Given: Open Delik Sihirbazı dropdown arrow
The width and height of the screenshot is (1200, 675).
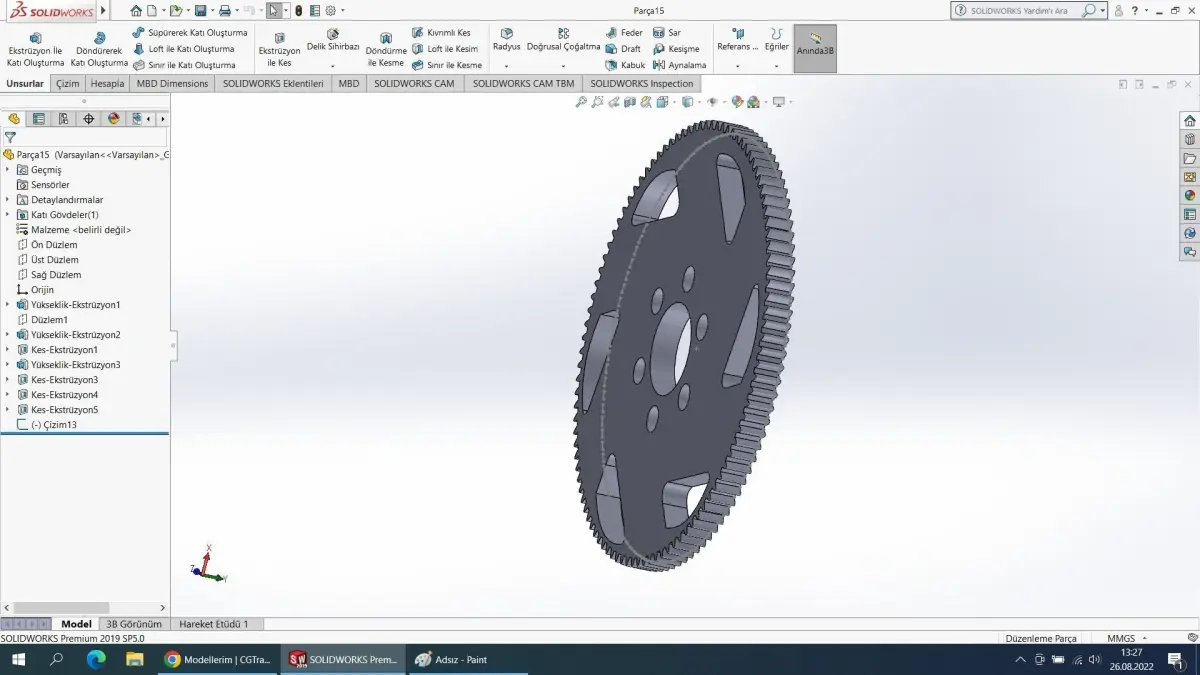Looking at the screenshot, I should click(x=333, y=66).
